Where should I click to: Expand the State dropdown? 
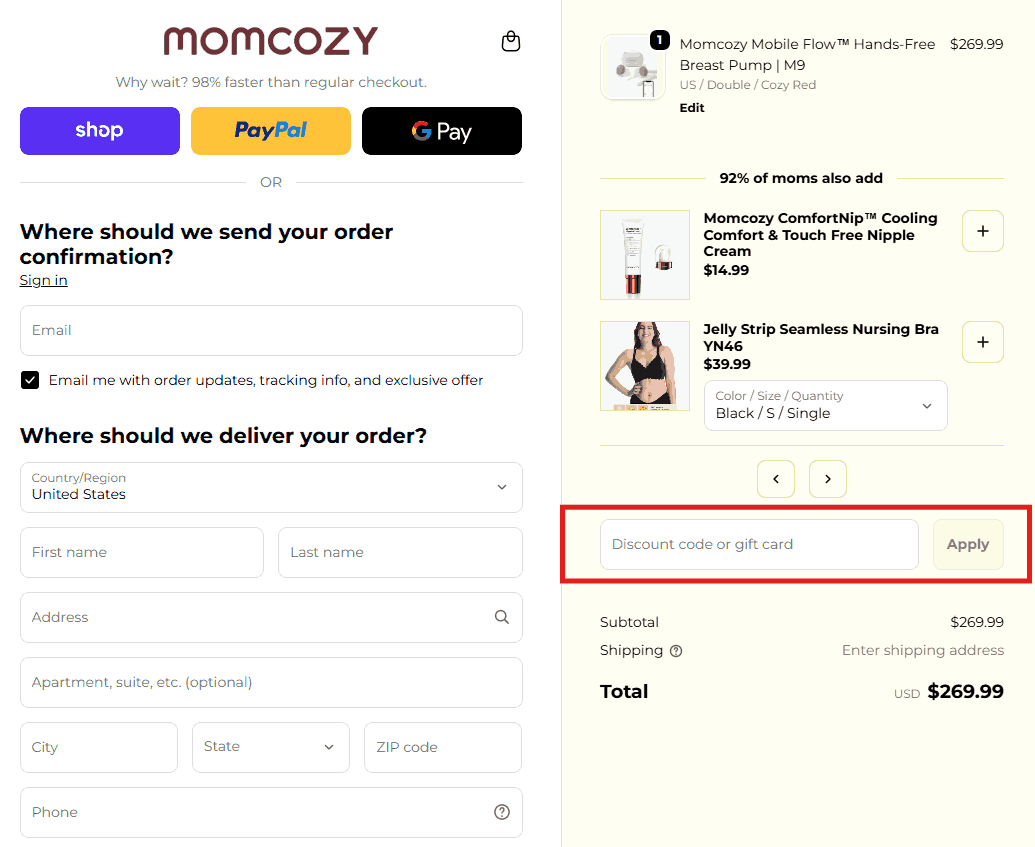tap(271, 747)
